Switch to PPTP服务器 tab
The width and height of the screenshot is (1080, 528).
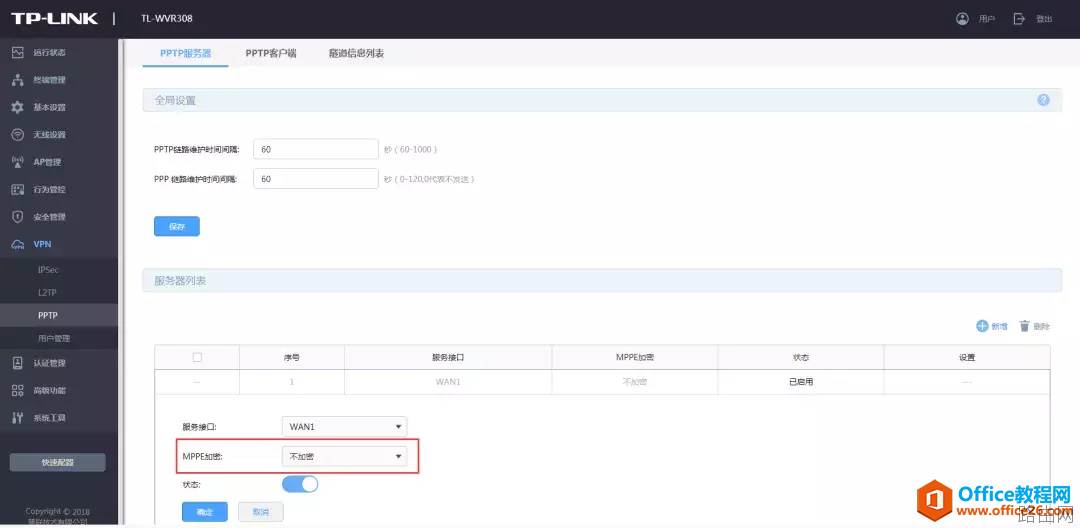click(x=185, y=53)
